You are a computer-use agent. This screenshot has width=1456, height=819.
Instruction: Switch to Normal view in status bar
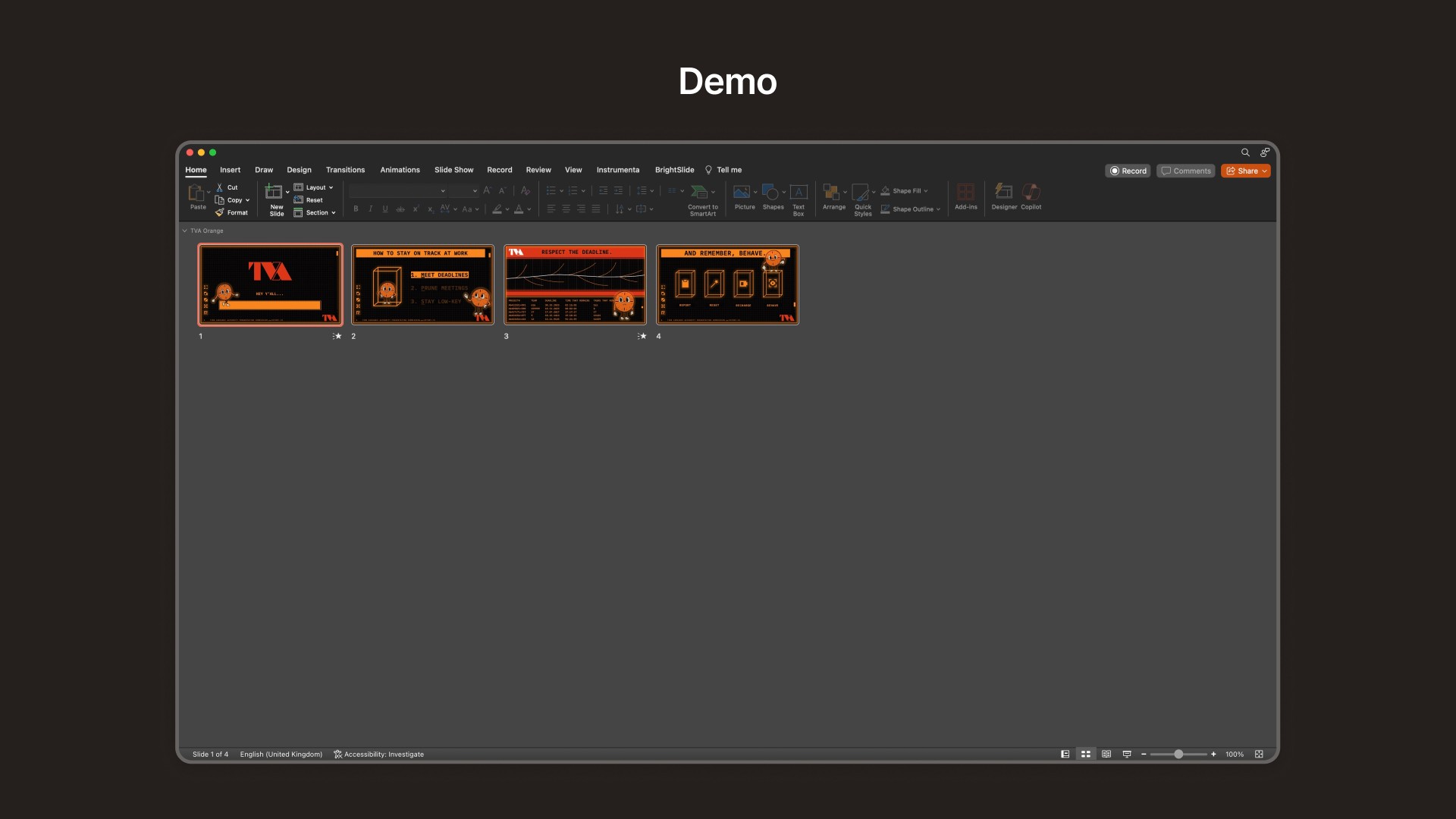[1065, 755]
